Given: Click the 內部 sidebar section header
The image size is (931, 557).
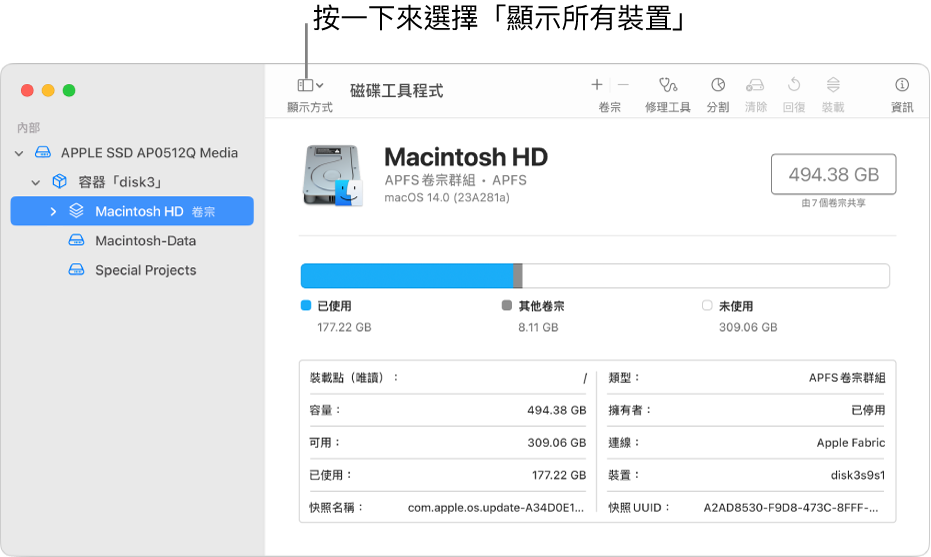Looking at the screenshot, I should pyautogui.click(x=28, y=128).
